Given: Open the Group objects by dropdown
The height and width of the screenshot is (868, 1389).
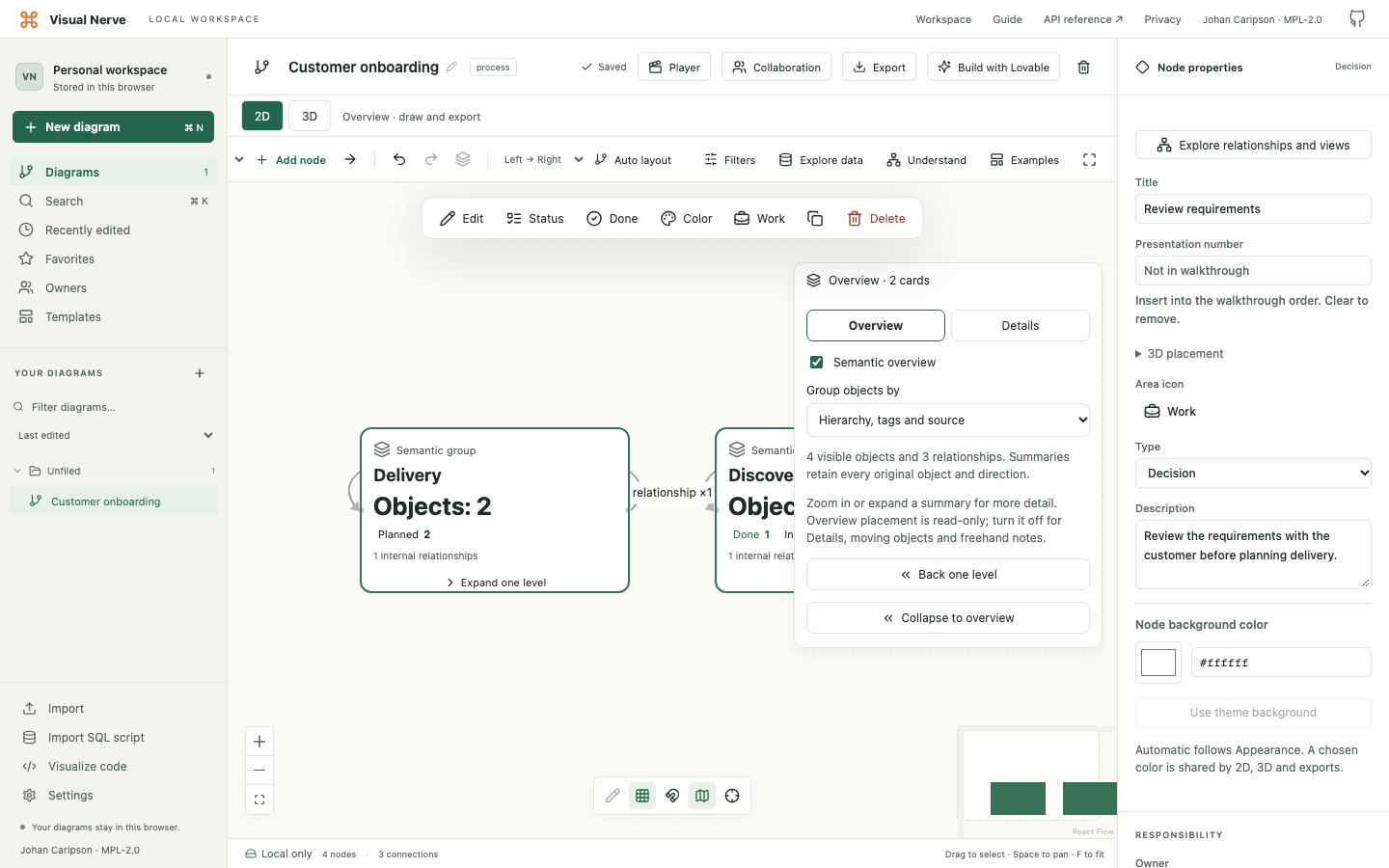Looking at the screenshot, I should coord(948,420).
